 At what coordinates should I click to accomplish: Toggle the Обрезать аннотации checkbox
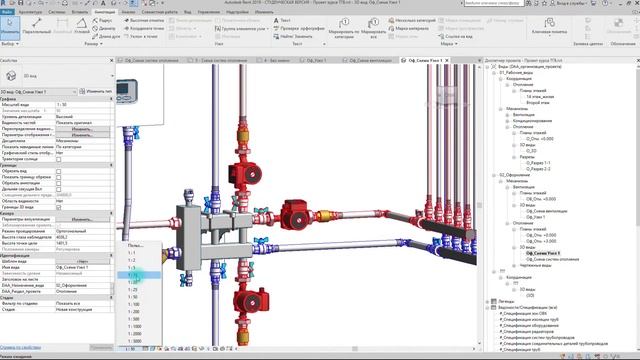[58, 183]
